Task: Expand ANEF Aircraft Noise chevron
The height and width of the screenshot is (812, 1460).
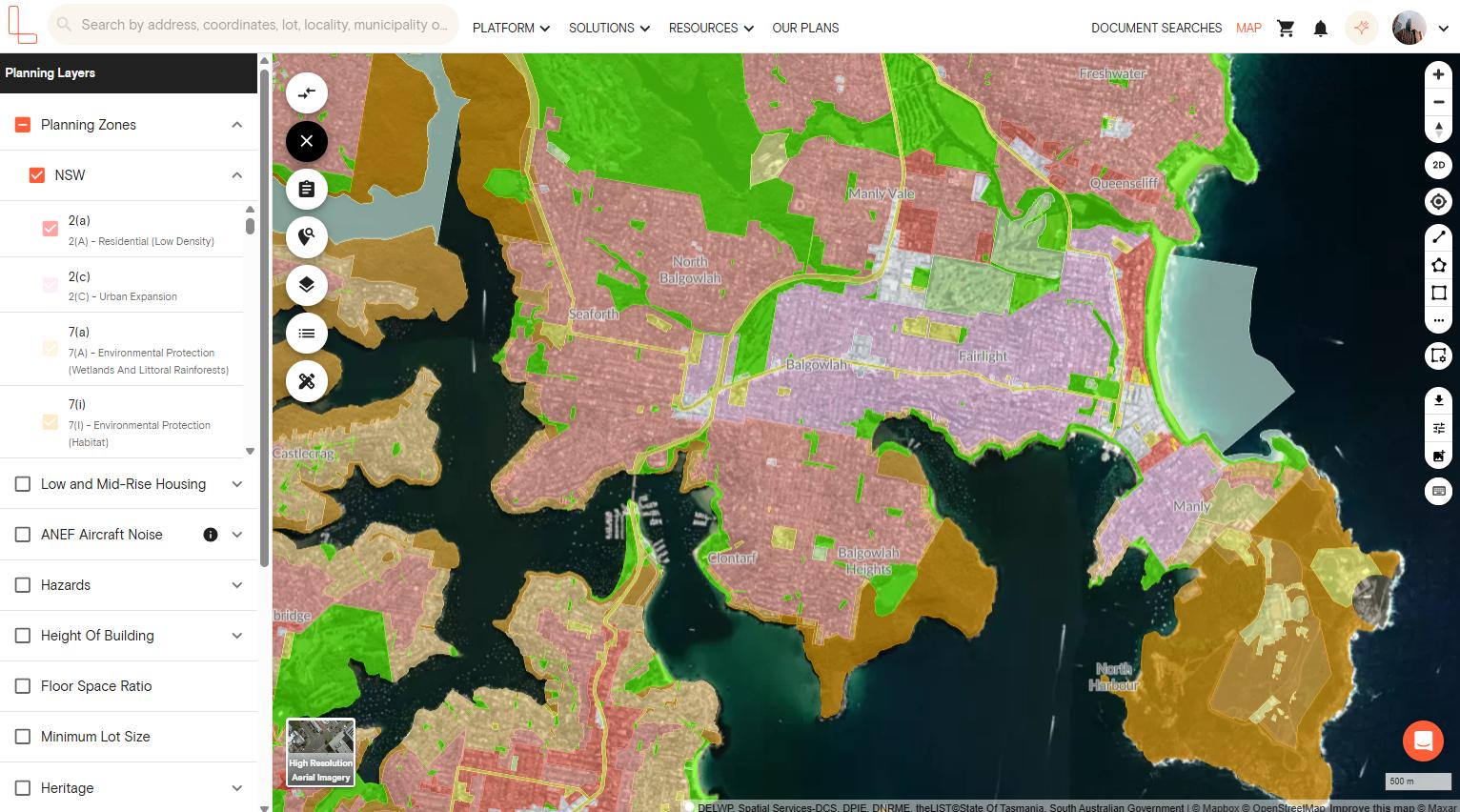Action: (237, 535)
